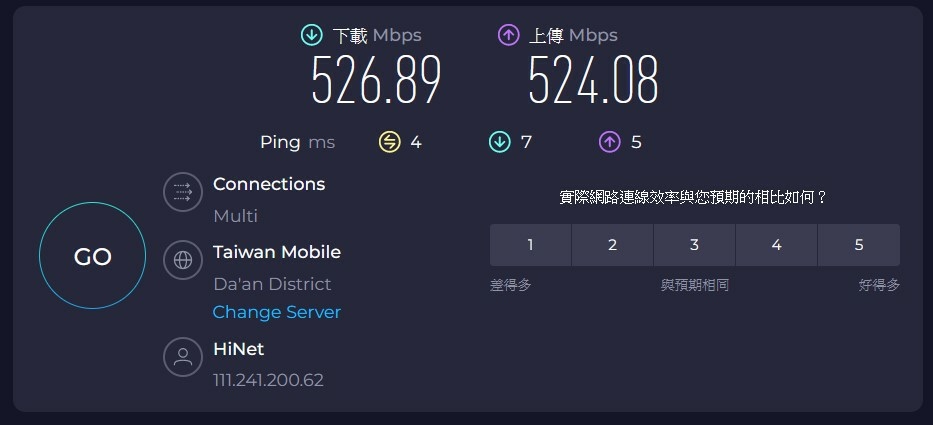The width and height of the screenshot is (933, 425).
Task: Click the upload arrow icon beside 上傳
Action: [509, 35]
